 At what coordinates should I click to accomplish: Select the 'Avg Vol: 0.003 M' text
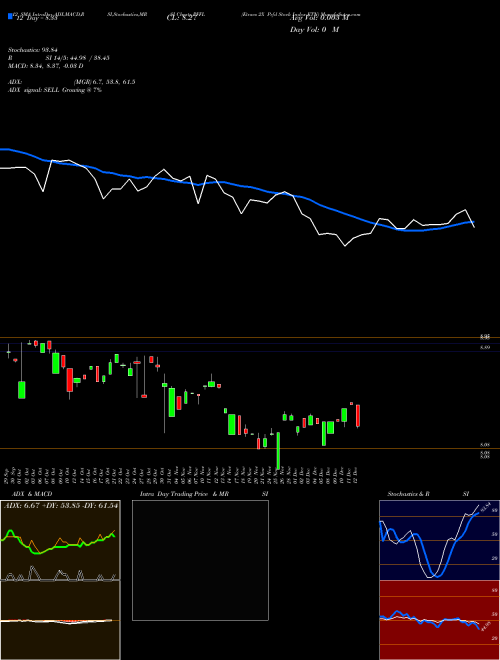(319, 18)
